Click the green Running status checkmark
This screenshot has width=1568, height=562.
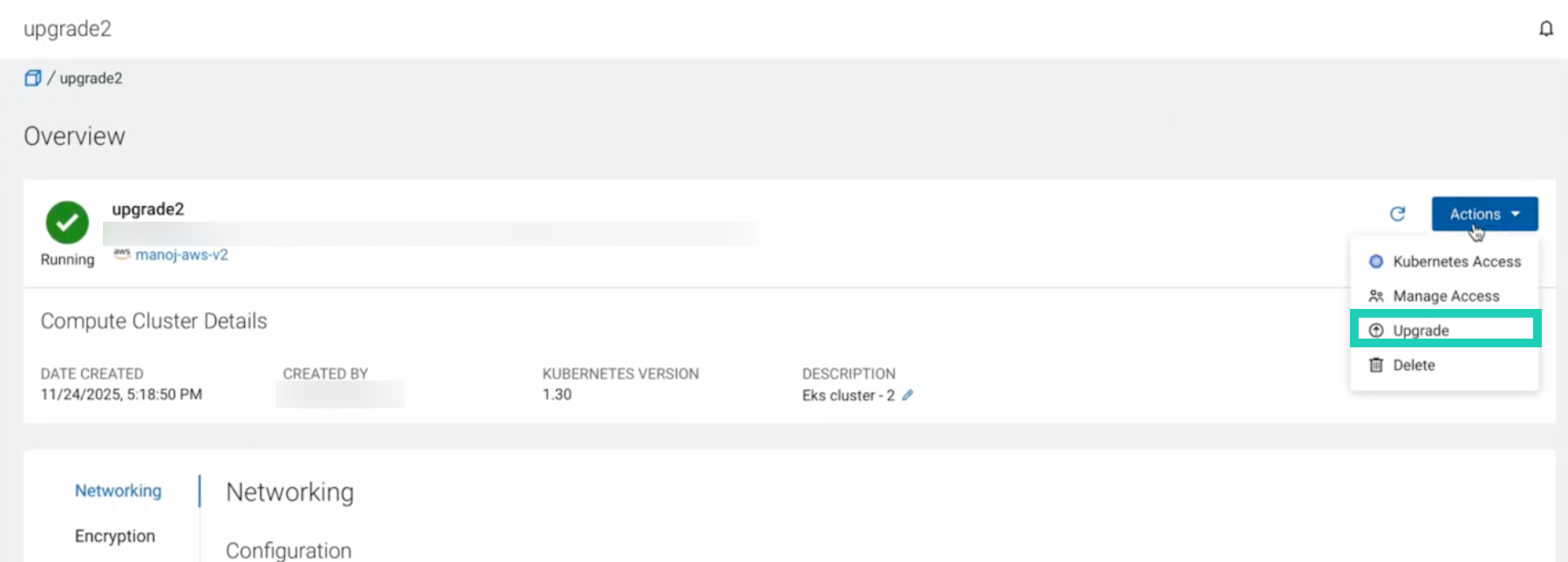[67, 224]
